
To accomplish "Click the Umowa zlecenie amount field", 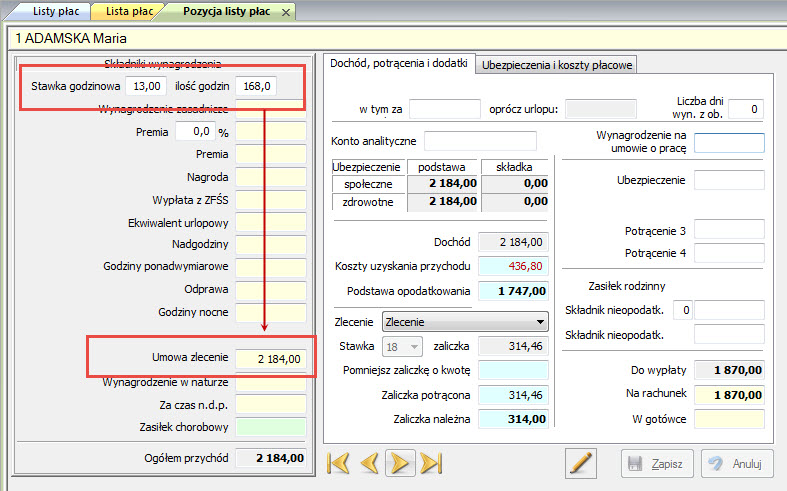I will pyautogui.click(x=269, y=358).
